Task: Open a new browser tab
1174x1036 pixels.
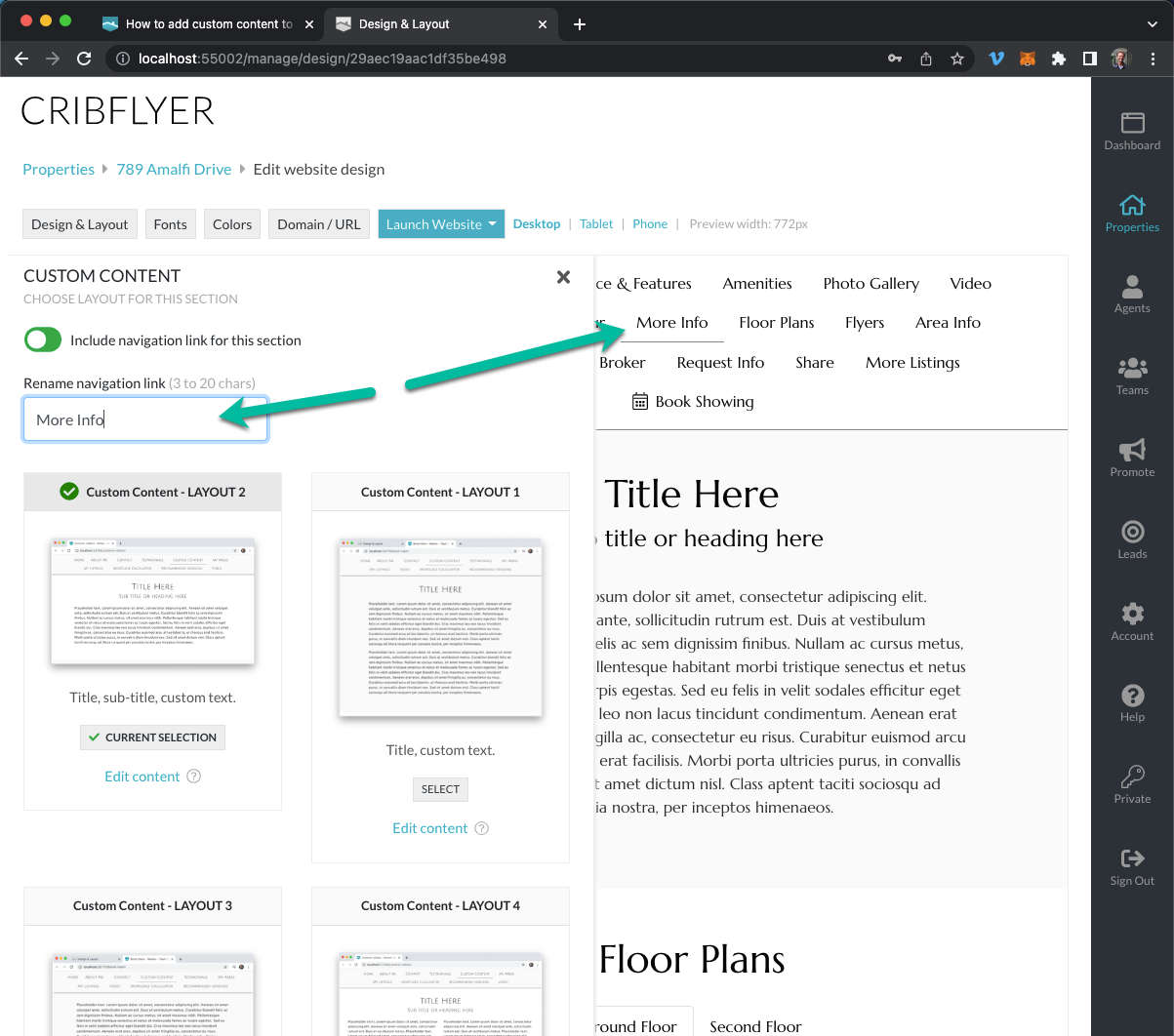Action: (580, 24)
